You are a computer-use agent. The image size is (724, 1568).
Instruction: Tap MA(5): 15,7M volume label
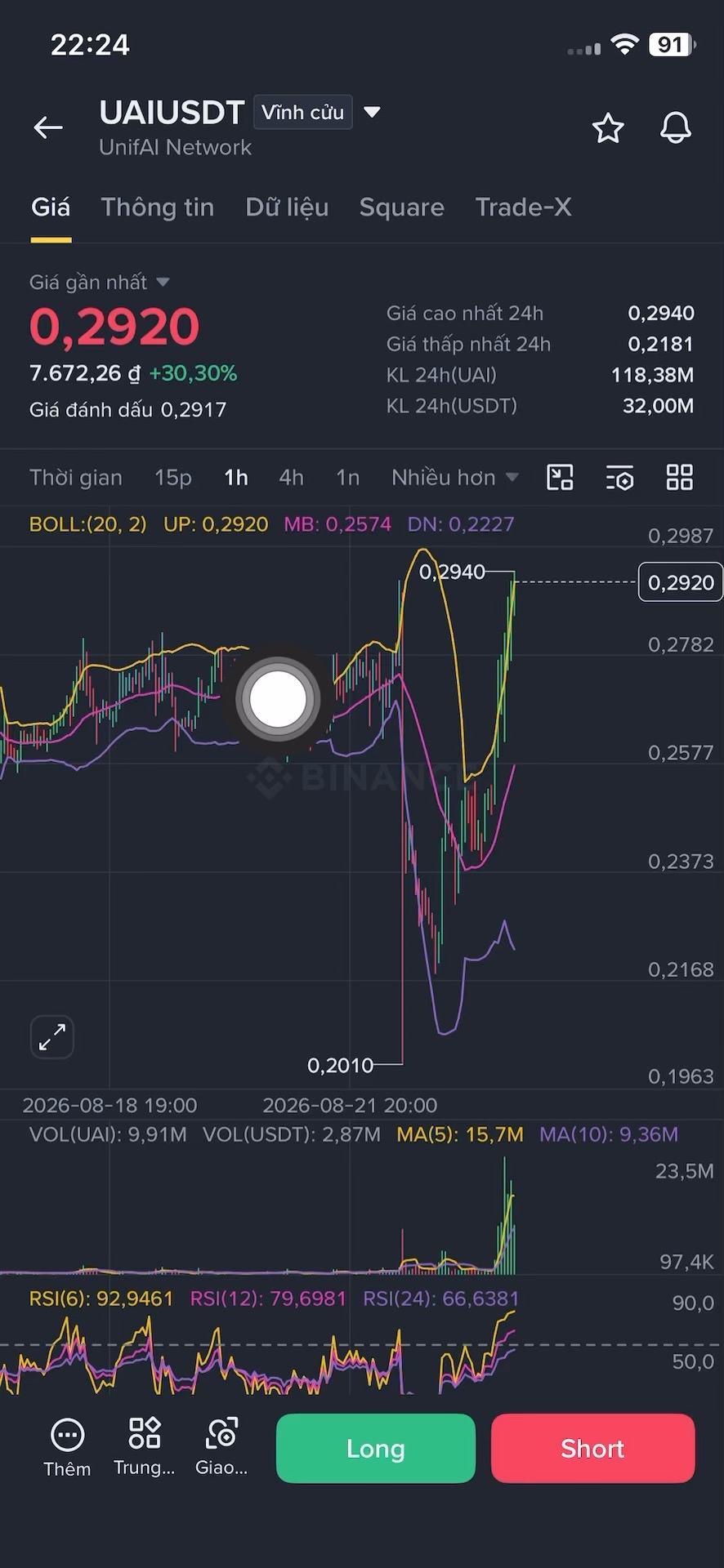click(x=460, y=1134)
